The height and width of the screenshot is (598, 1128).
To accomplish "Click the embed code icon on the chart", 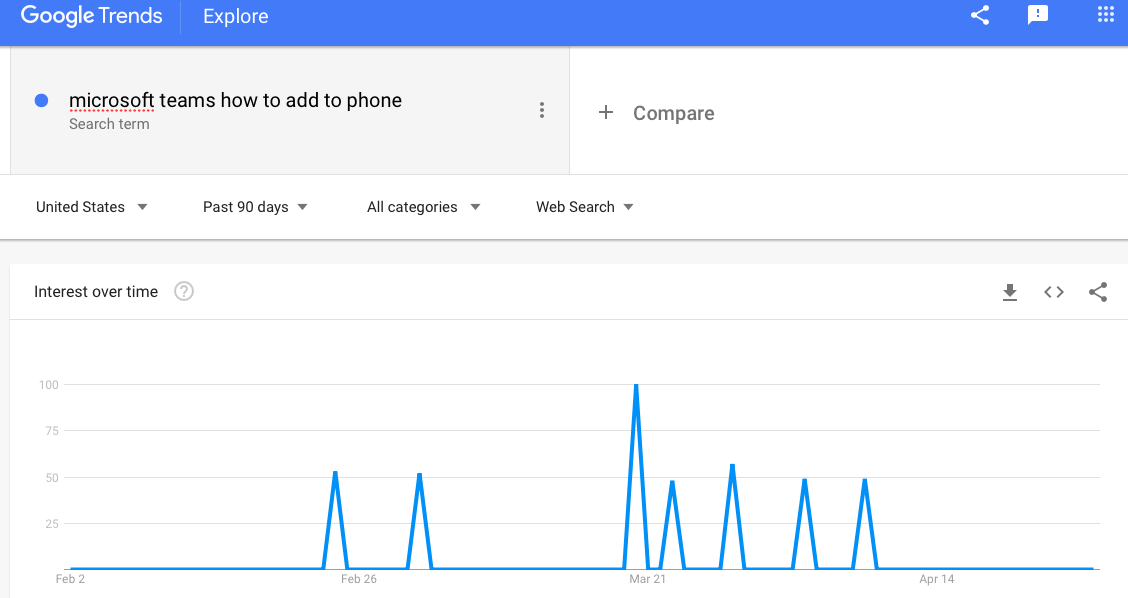I will pos(1054,292).
